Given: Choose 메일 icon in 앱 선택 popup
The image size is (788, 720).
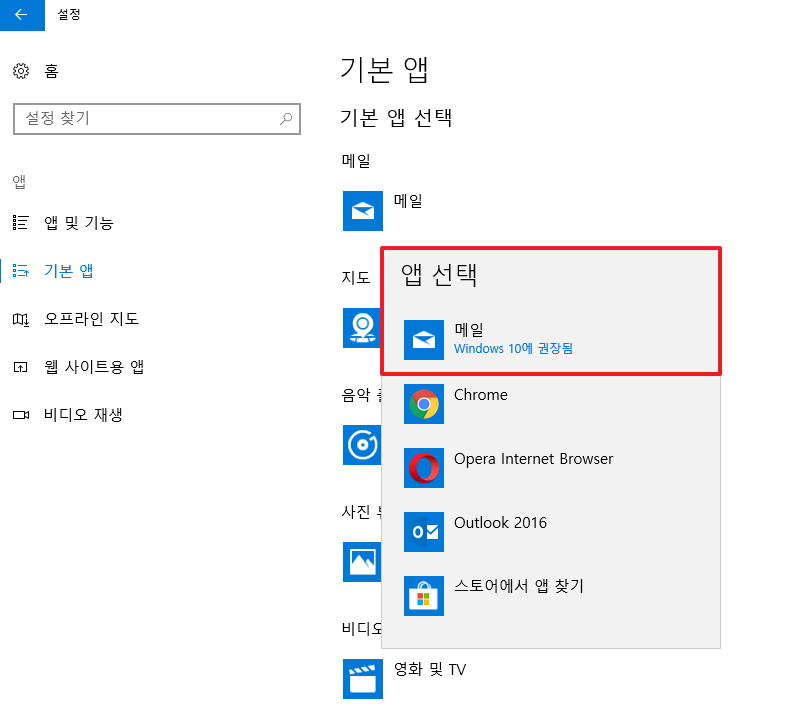Looking at the screenshot, I should coord(424,340).
